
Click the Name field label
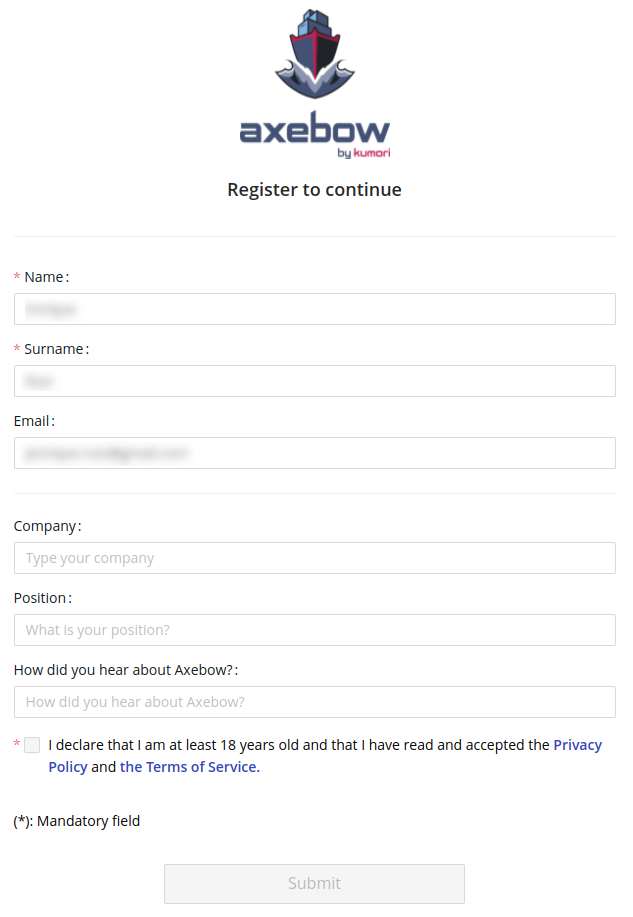tap(44, 277)
